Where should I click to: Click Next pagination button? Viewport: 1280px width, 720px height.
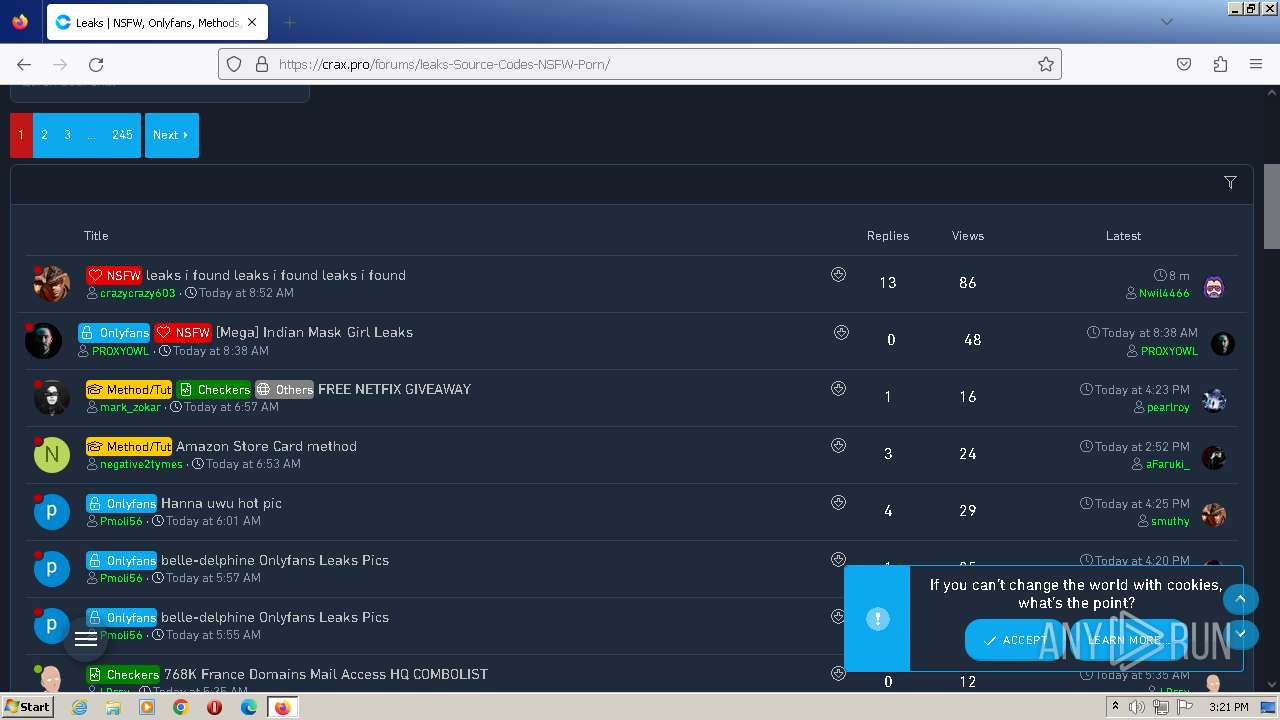coord(171,135)
